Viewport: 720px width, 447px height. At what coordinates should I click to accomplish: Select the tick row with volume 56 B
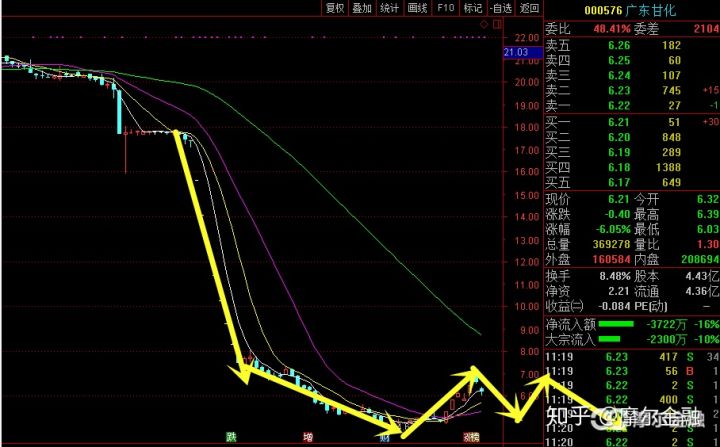pos(632,371)
